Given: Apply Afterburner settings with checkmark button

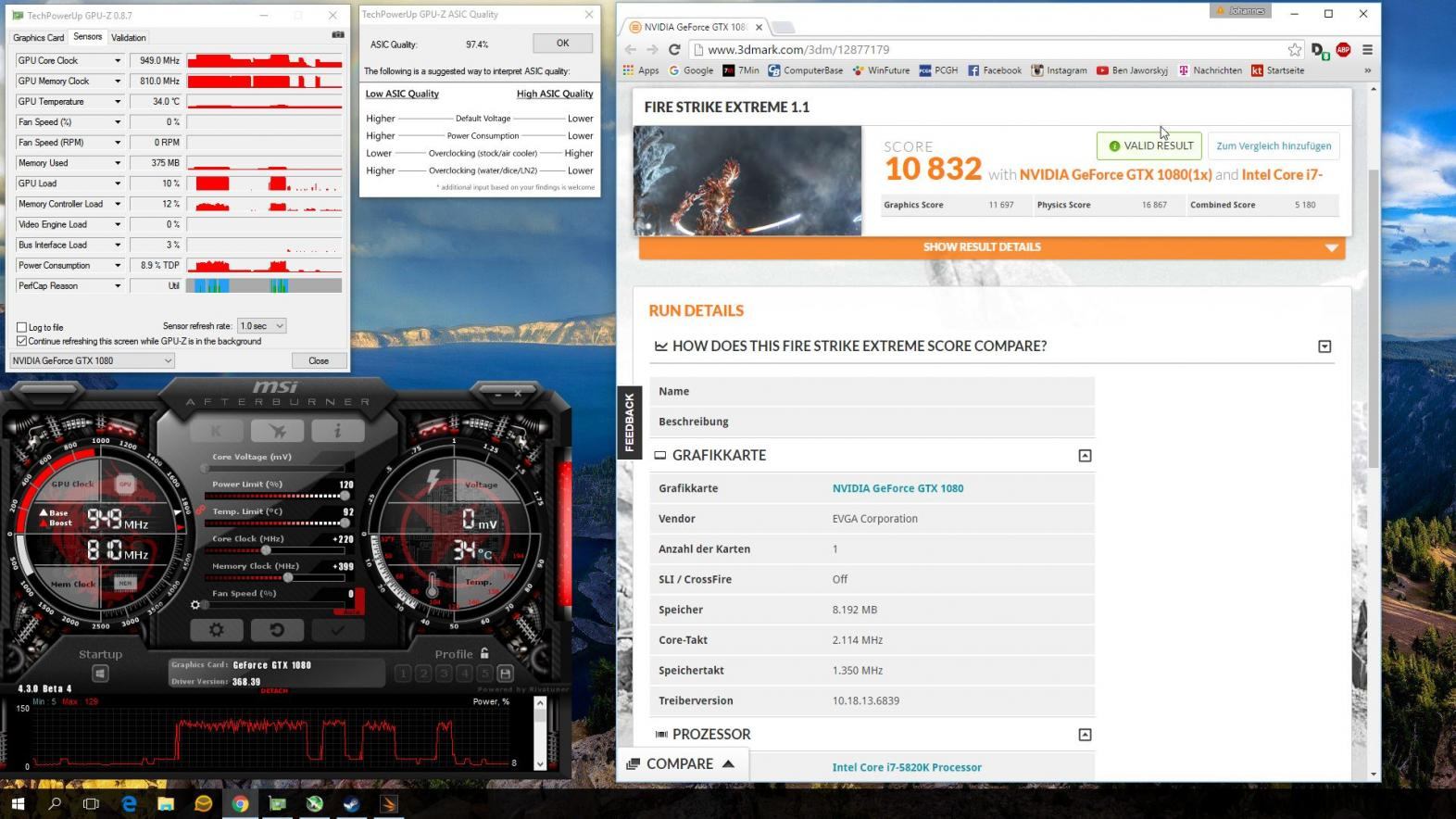Looking at the screenshot, I should click(337, 630).
